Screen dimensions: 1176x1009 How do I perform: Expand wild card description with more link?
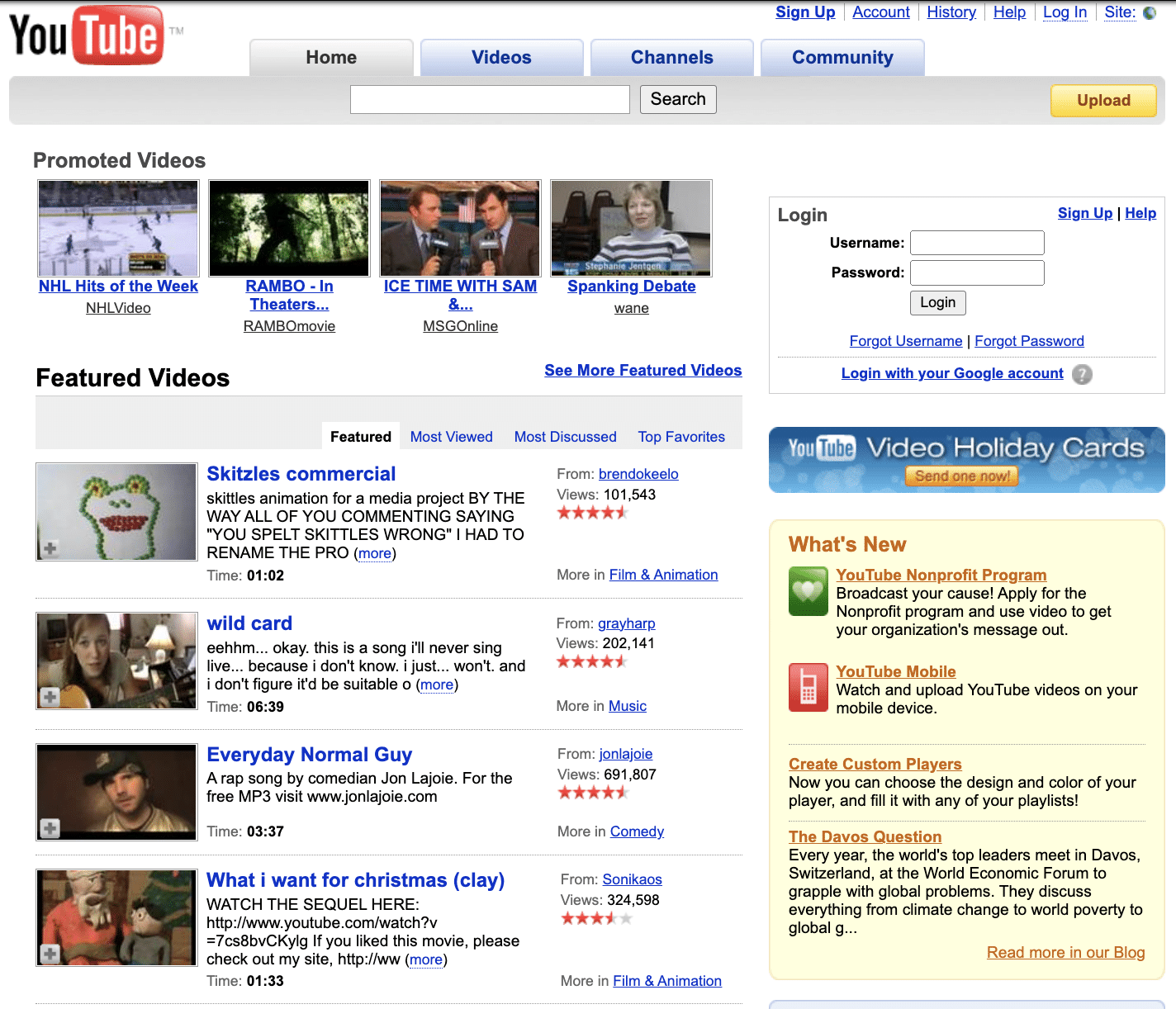coord(437,685)
